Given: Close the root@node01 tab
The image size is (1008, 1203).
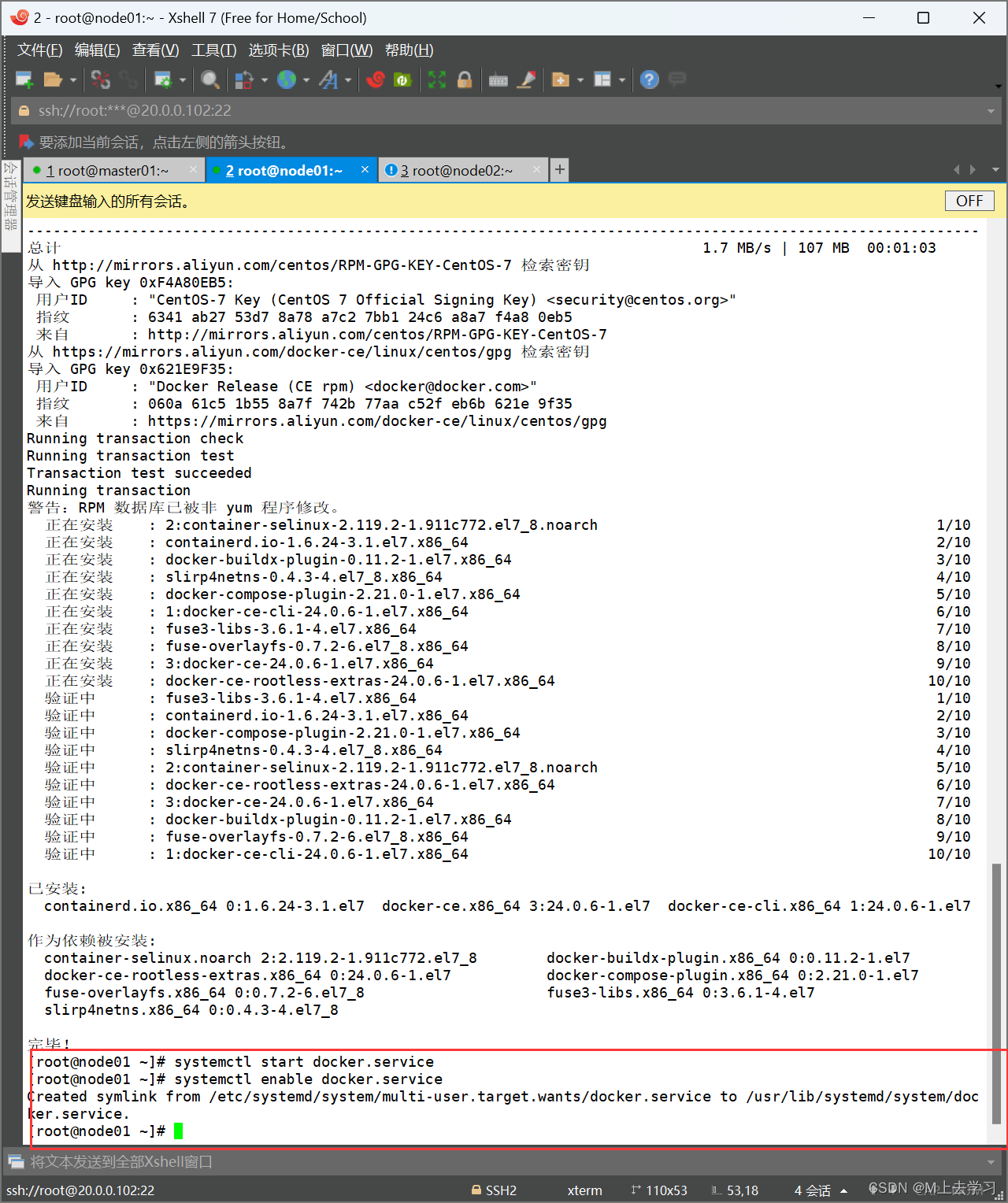Looking at the screenshot, I should (365, 170).
